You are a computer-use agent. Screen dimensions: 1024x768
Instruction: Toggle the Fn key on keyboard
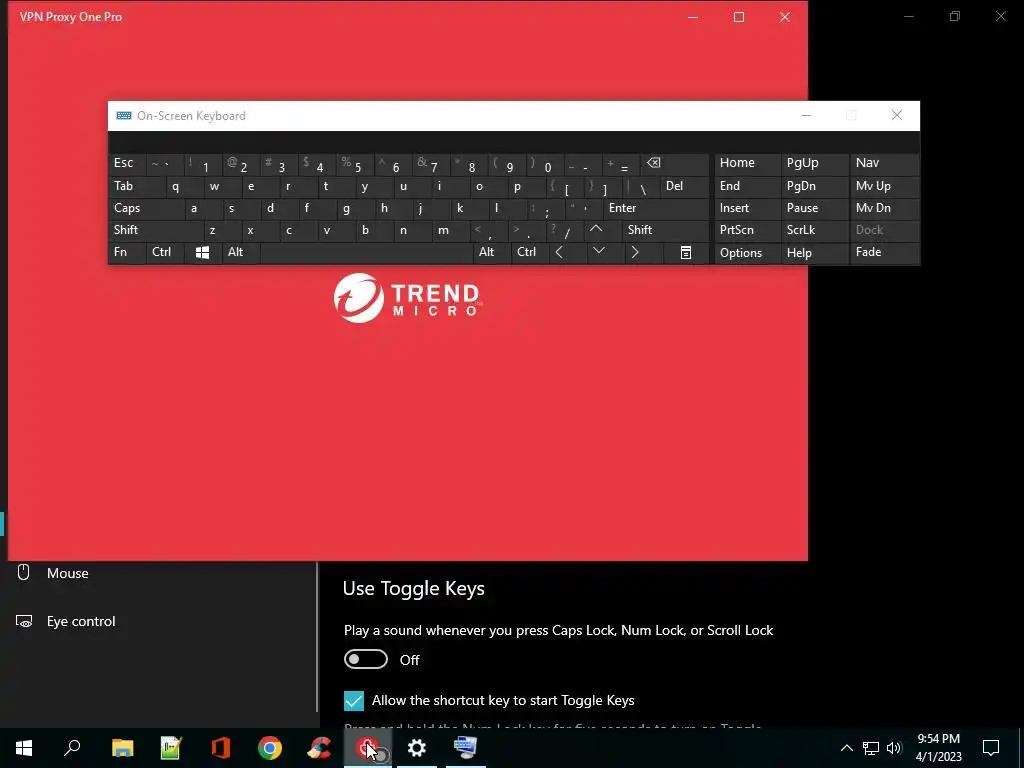tap(127, 253)
